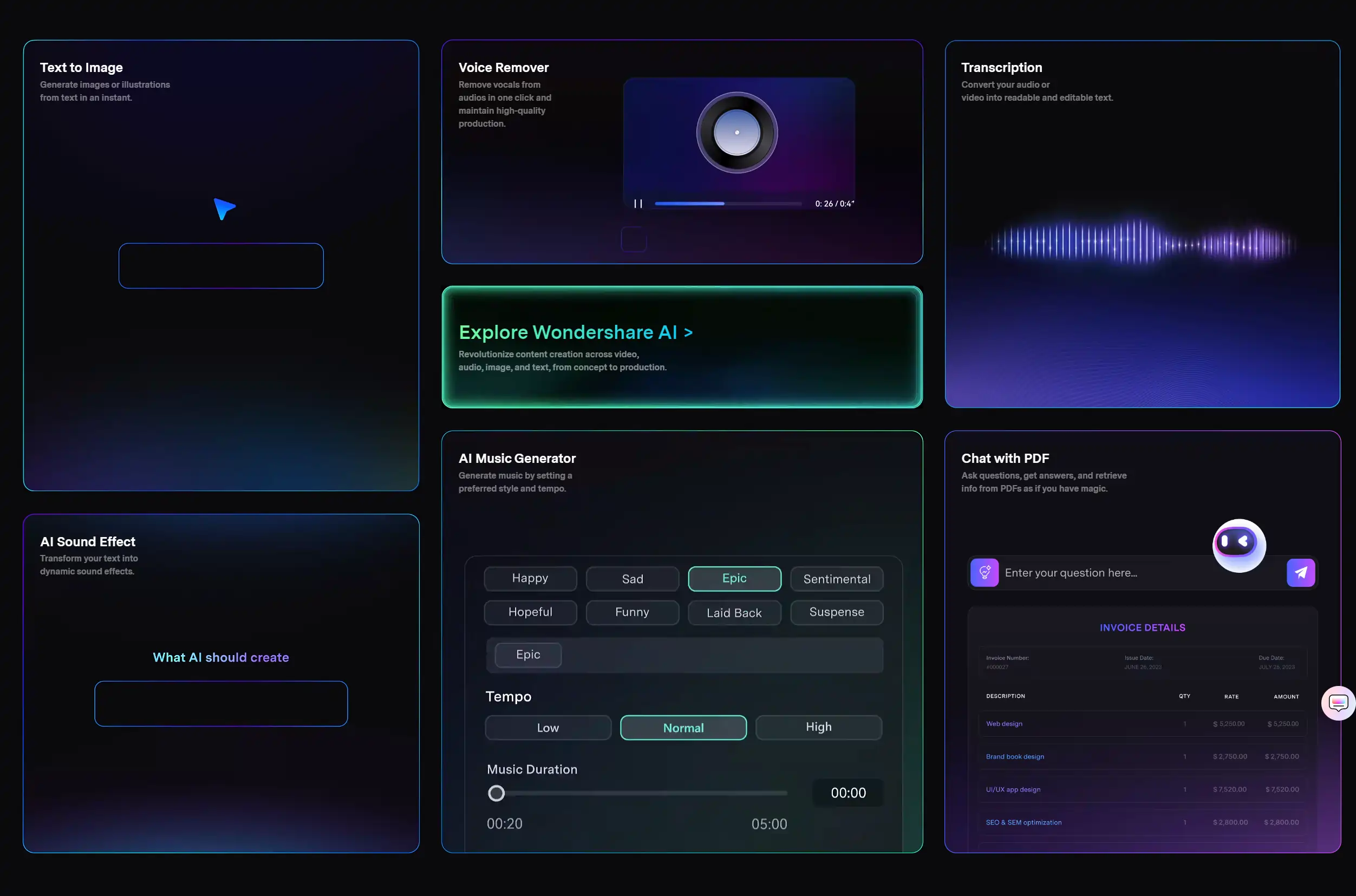Click the Voice Remover playback progress bar

pyautogui.click(x=727, y=204)
